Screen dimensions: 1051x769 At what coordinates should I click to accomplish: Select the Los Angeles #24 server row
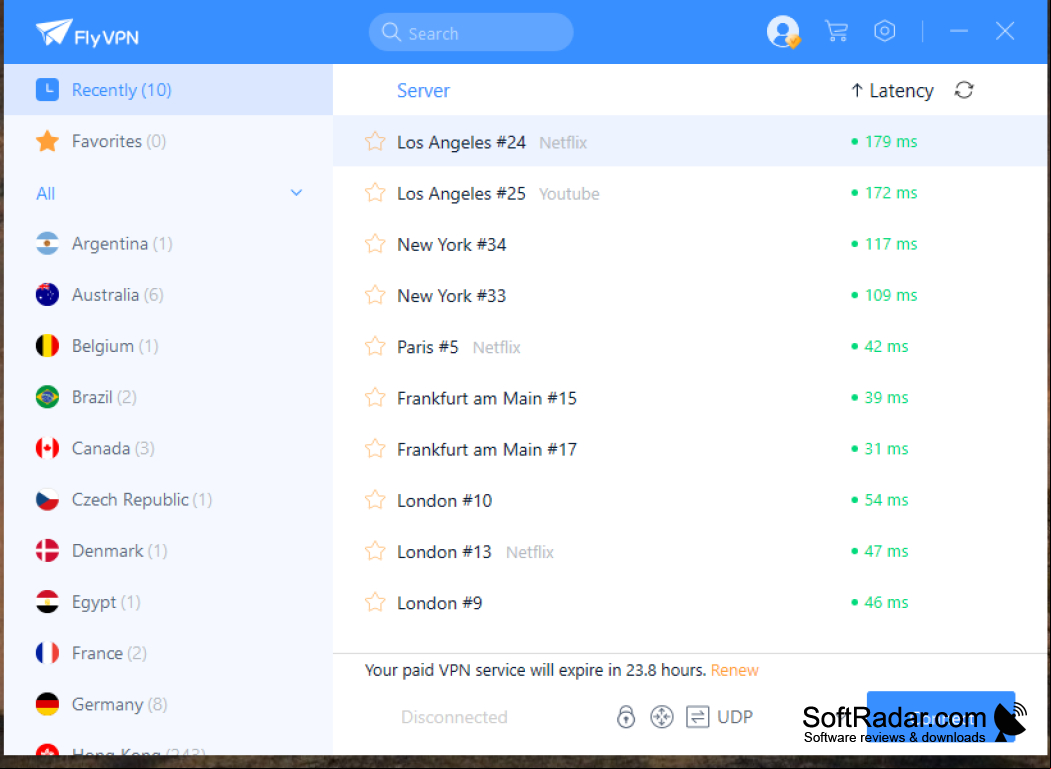[690, 141]
